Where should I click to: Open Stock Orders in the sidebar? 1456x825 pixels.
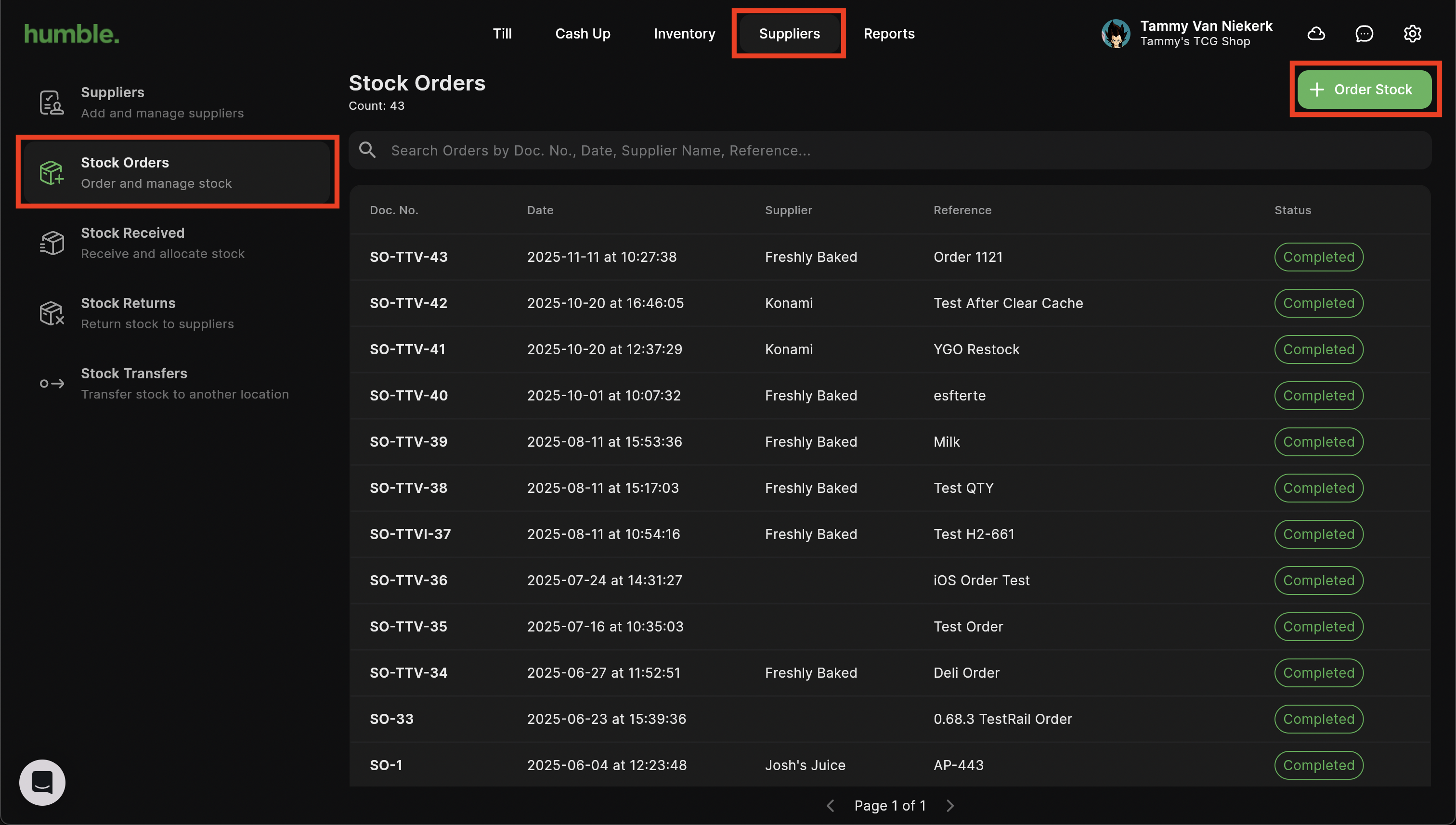177,172
